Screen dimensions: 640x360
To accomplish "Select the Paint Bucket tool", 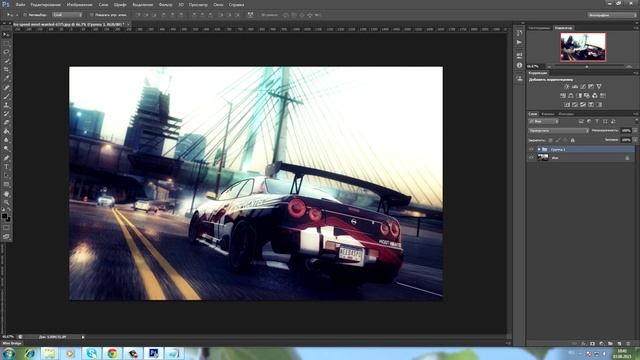I will 6,131.
